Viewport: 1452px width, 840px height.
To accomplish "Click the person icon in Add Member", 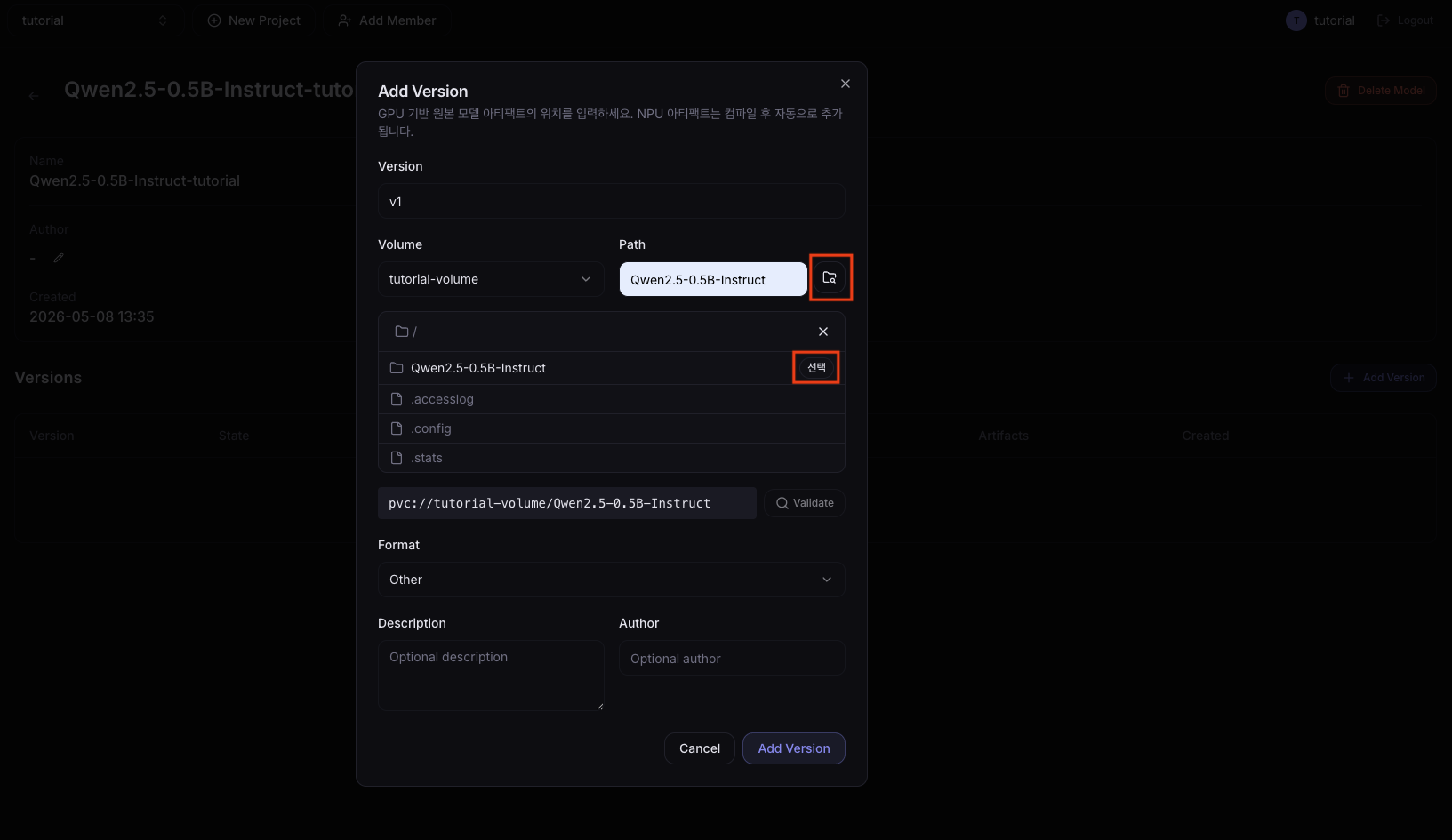I will pos(345,20).
